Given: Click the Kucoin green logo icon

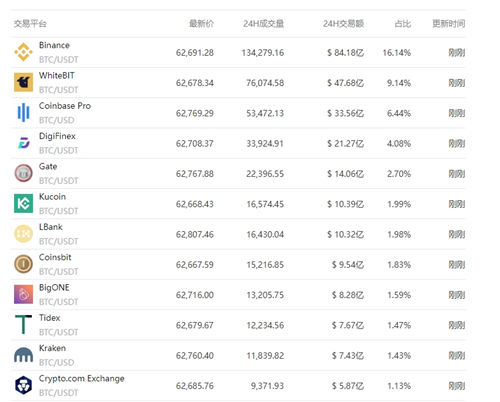Looking at the screenshot, I should pyautogui.click(x=23, y=203).
